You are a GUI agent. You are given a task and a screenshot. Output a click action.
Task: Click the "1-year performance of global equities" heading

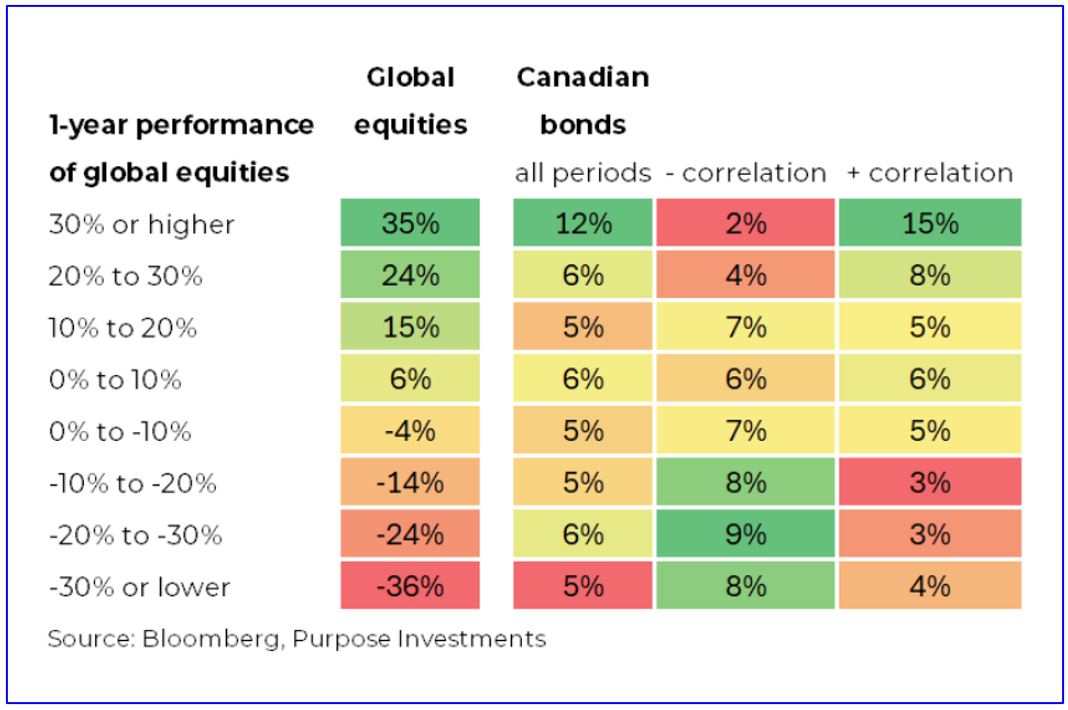[182, 149]
